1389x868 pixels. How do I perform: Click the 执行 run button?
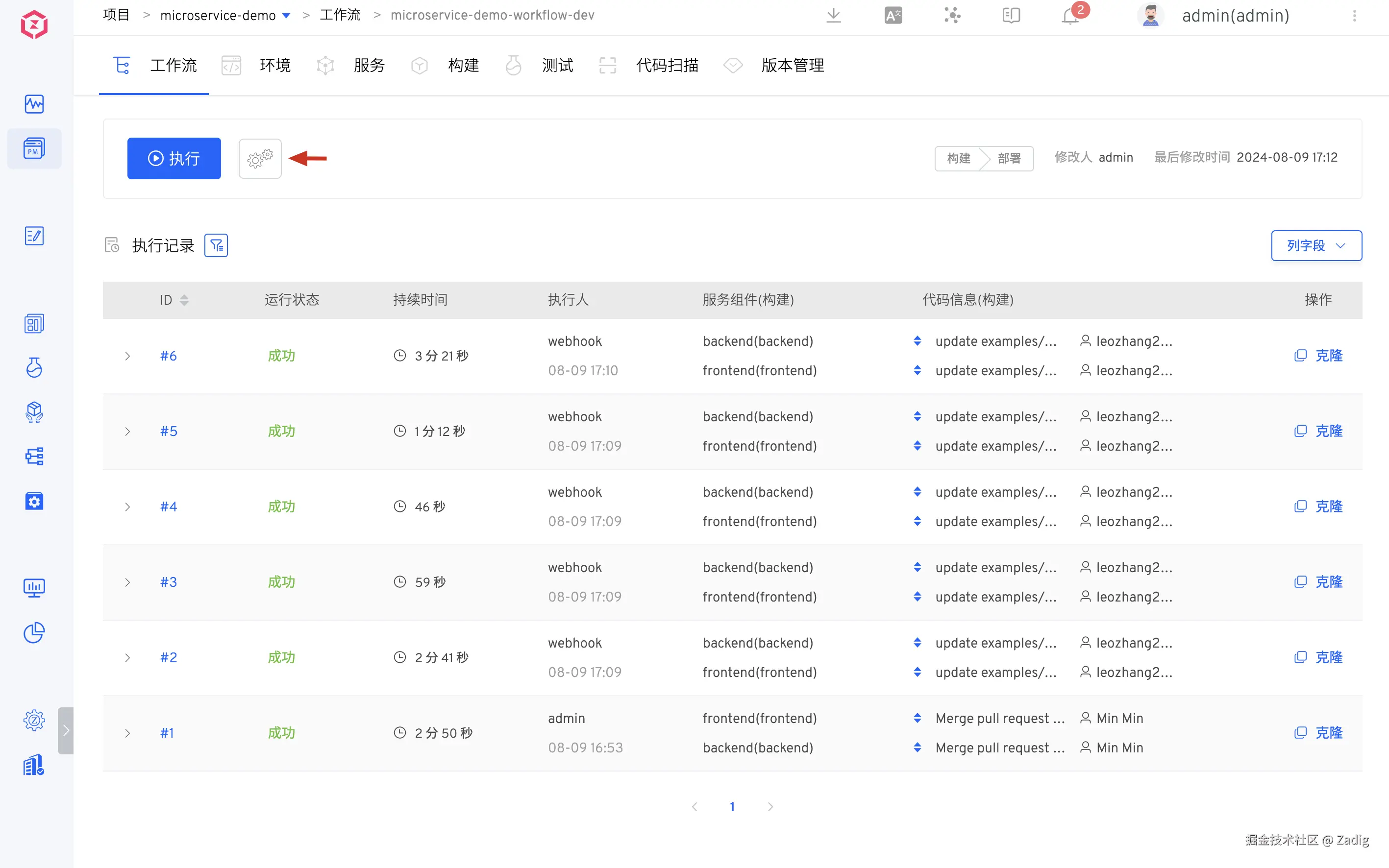click(174, 158)
